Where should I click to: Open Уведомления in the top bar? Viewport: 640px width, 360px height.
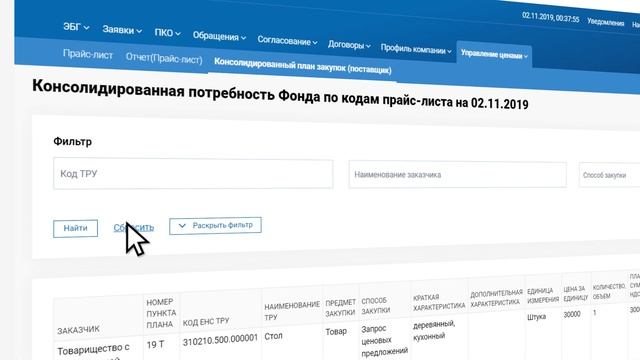[x=605, y=22]
